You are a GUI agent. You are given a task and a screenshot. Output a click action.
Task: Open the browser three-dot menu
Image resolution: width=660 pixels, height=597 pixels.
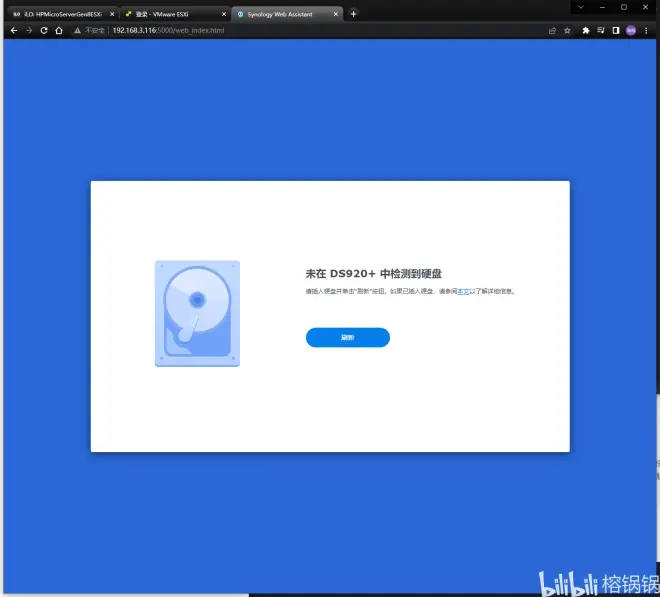pyautogui.click(x=646, y=30)
